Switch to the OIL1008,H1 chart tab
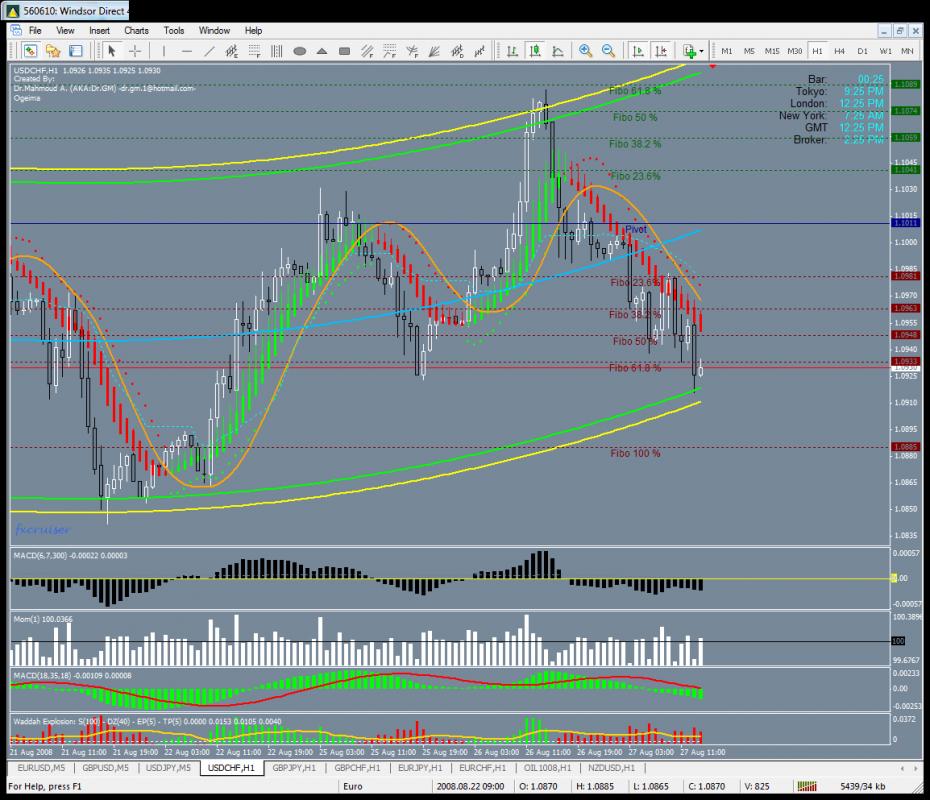The image size is (930, 800). coord(547,767)
